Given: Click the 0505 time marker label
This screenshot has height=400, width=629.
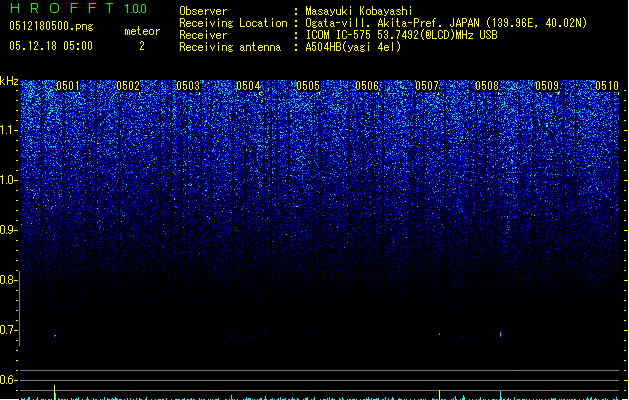Looking at the screenshot, I should click(308, 86).
